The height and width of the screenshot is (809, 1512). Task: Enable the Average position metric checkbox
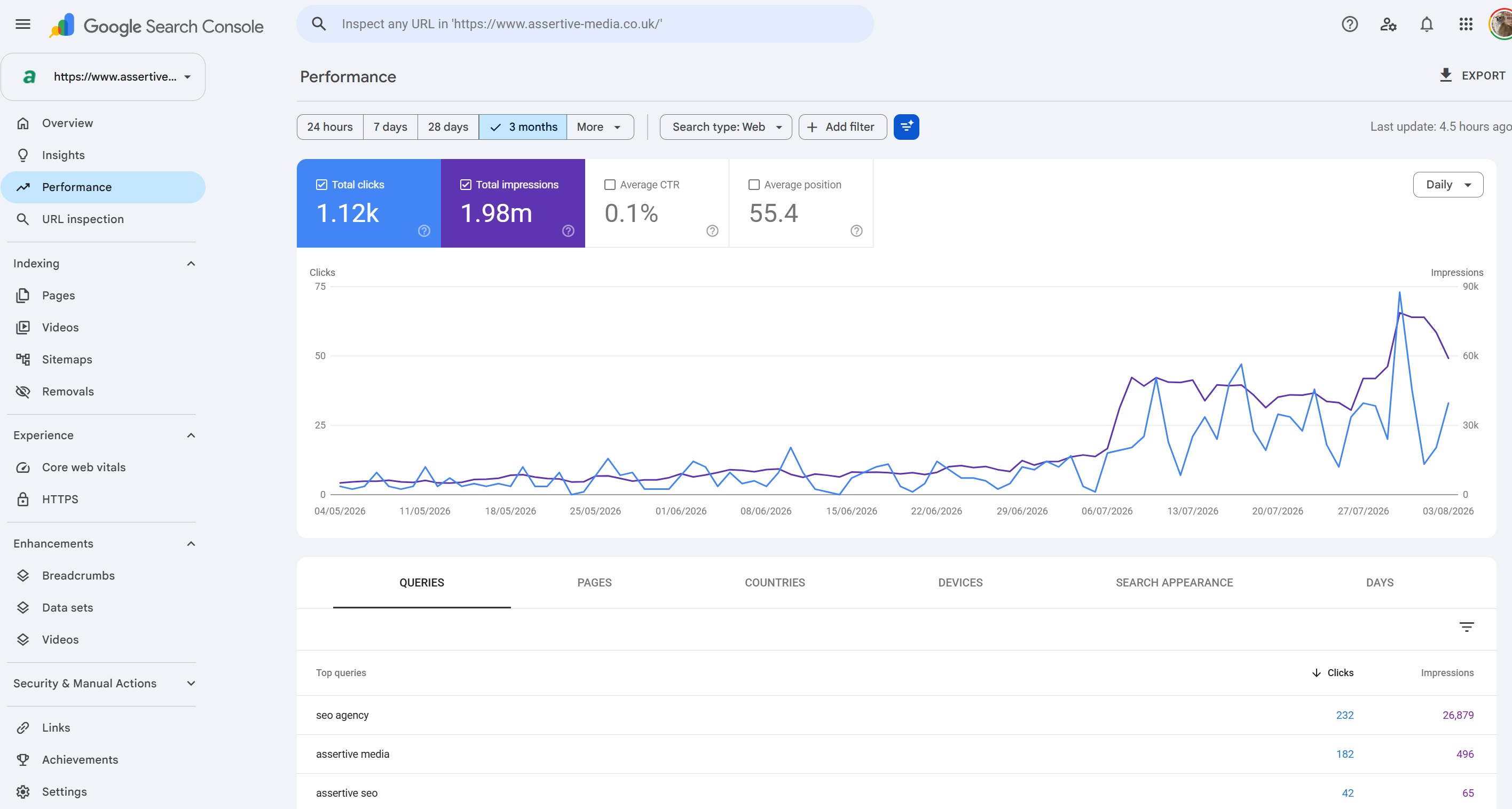[x=754, y=185]
